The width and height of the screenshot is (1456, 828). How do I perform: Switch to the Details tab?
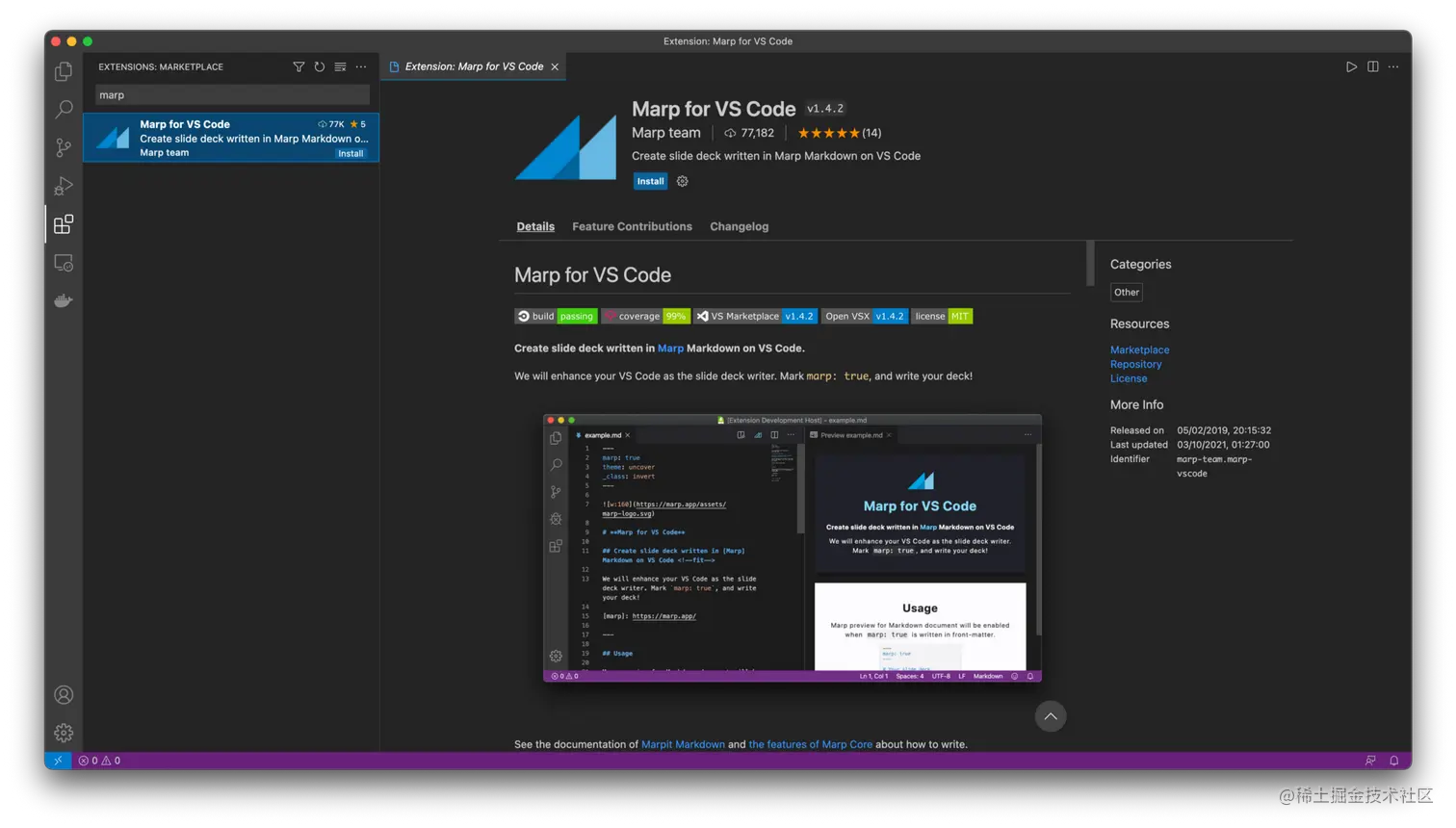[x=535, y=226]
